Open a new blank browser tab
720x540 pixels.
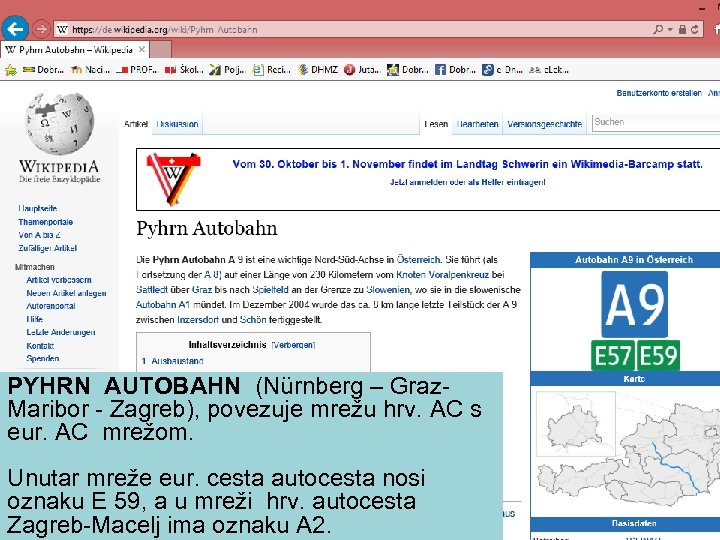coord(160,50)
